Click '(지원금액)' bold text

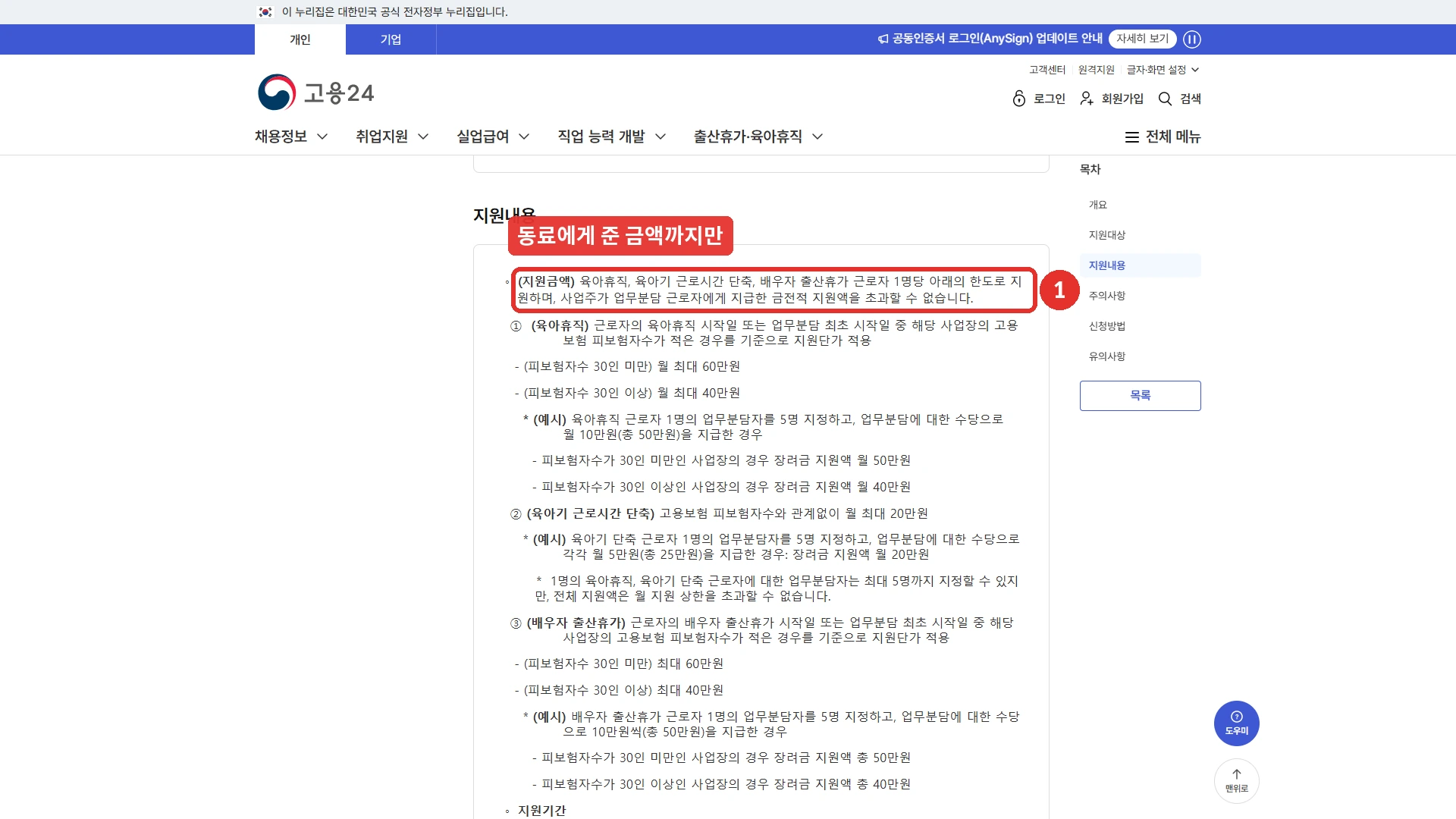coord(546,281)
